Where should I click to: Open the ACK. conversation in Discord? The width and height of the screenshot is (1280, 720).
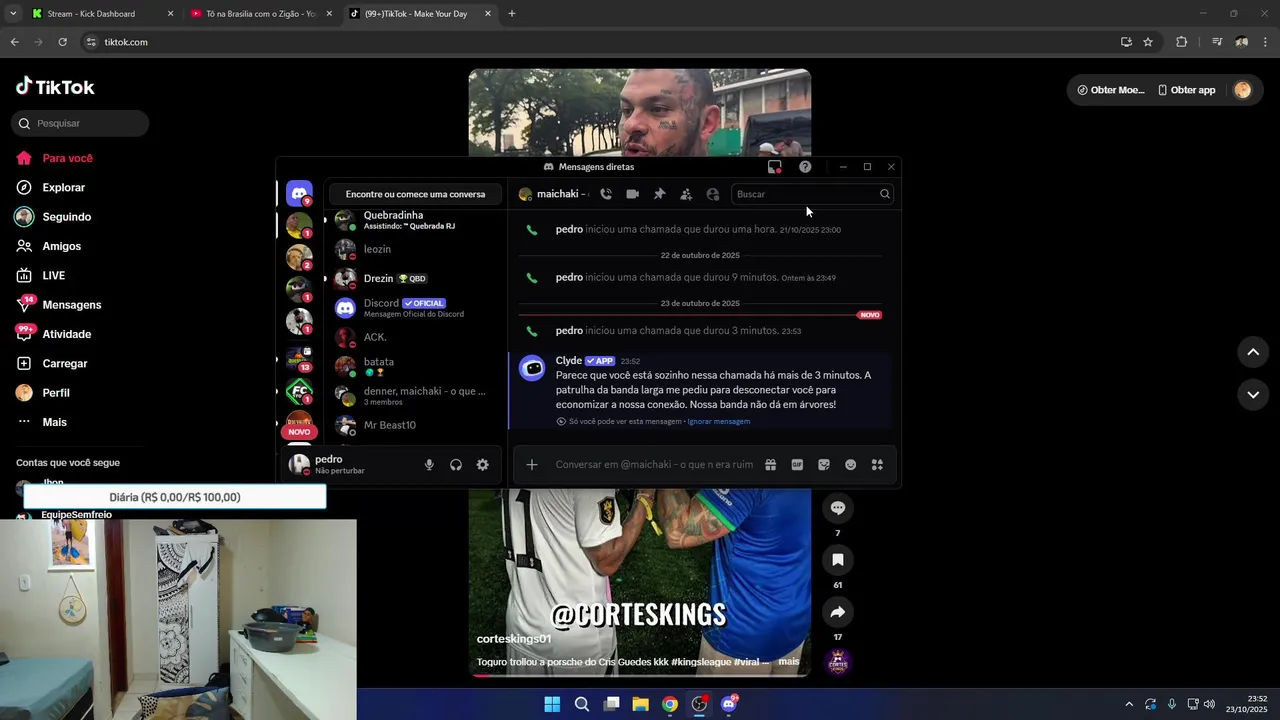(415, 337)
